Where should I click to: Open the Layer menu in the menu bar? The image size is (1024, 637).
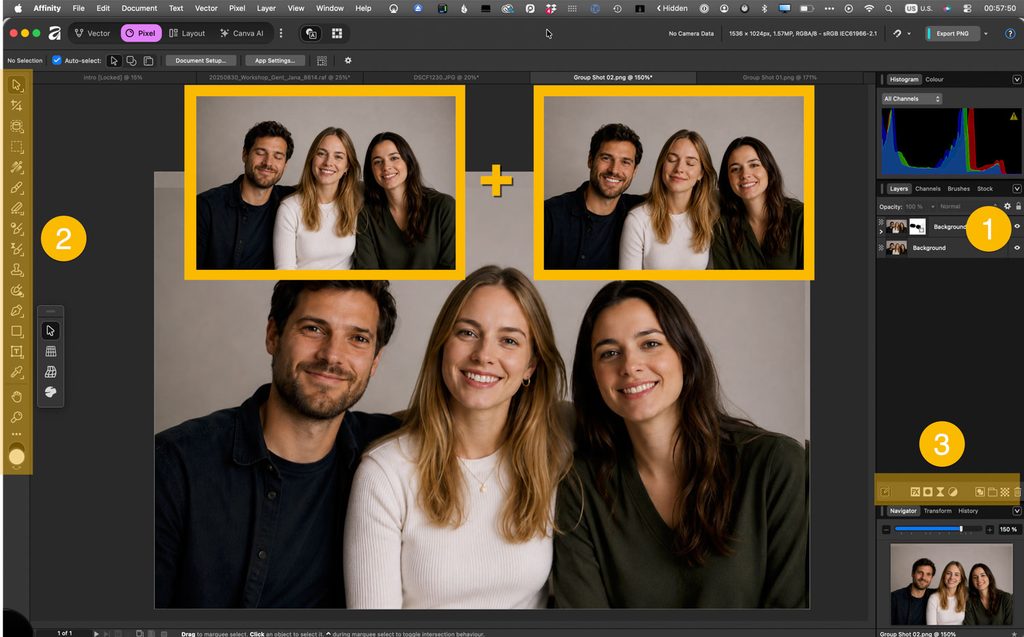(266, 8)
